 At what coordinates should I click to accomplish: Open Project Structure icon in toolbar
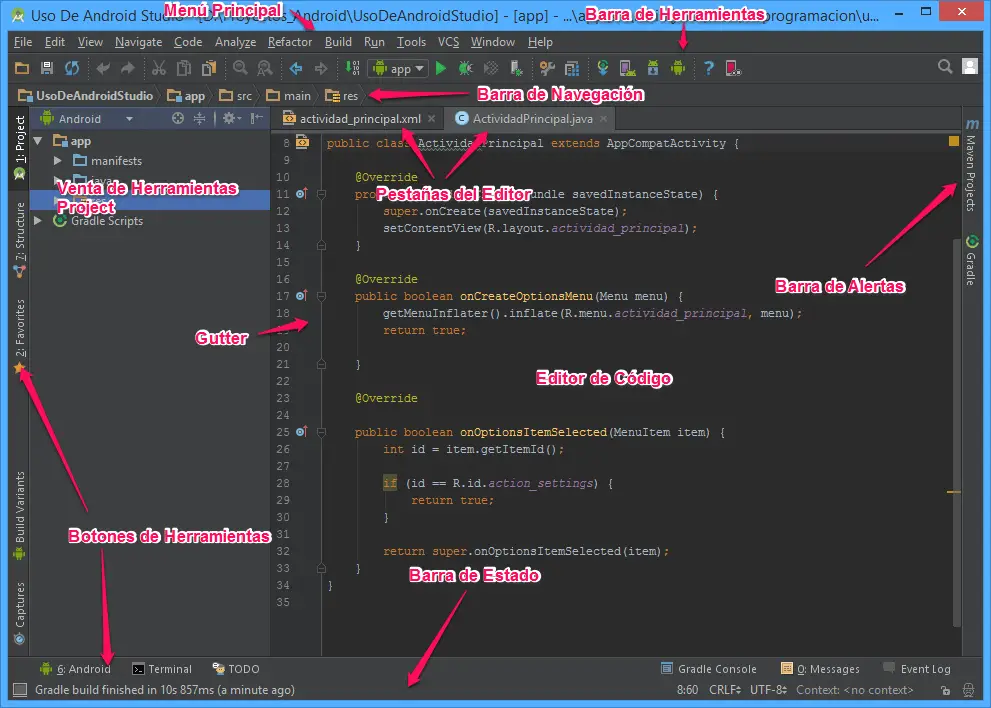click(x=572, y=68)
